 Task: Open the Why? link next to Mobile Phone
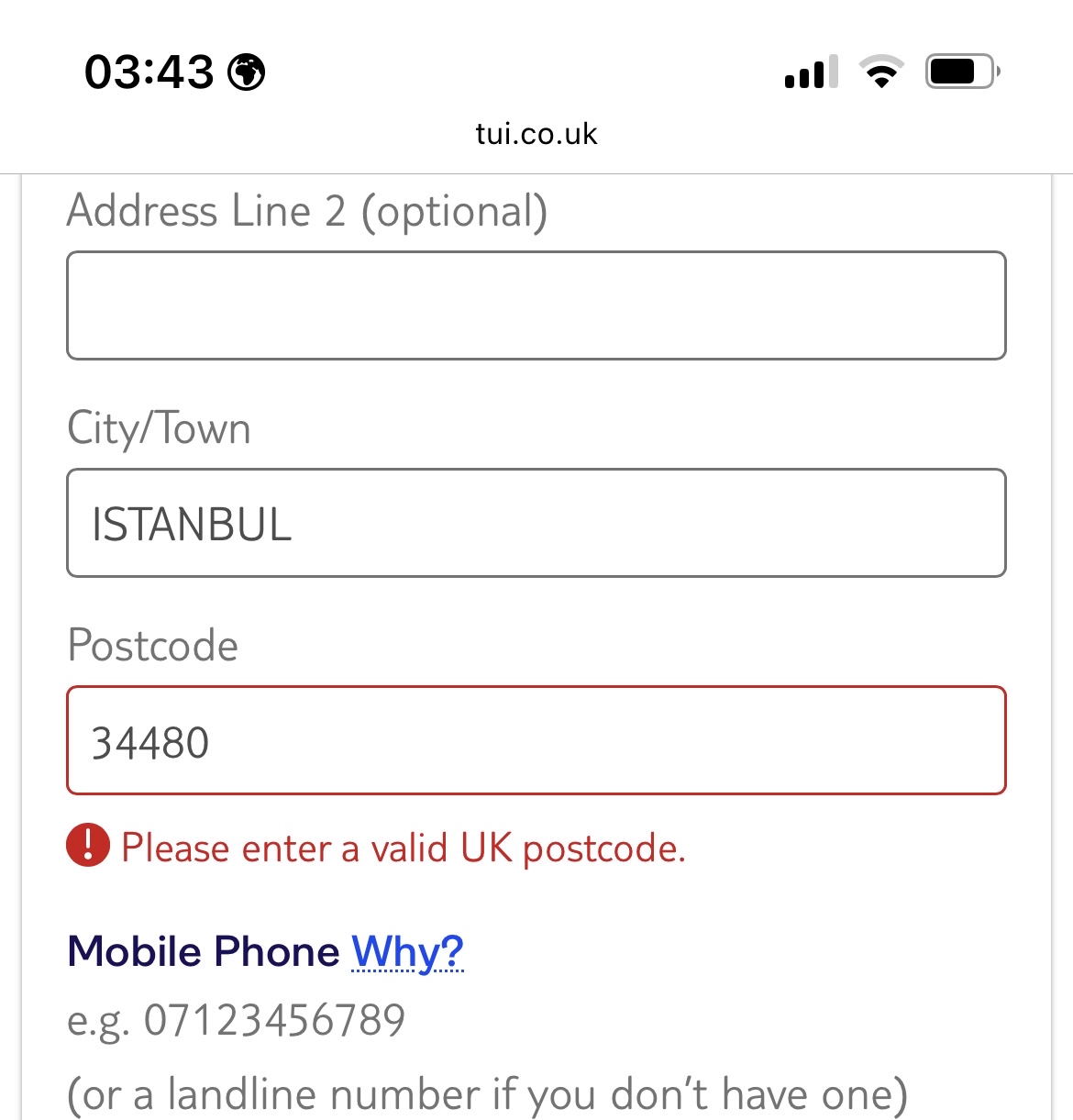pyautogui.click(x=408, y=952)
